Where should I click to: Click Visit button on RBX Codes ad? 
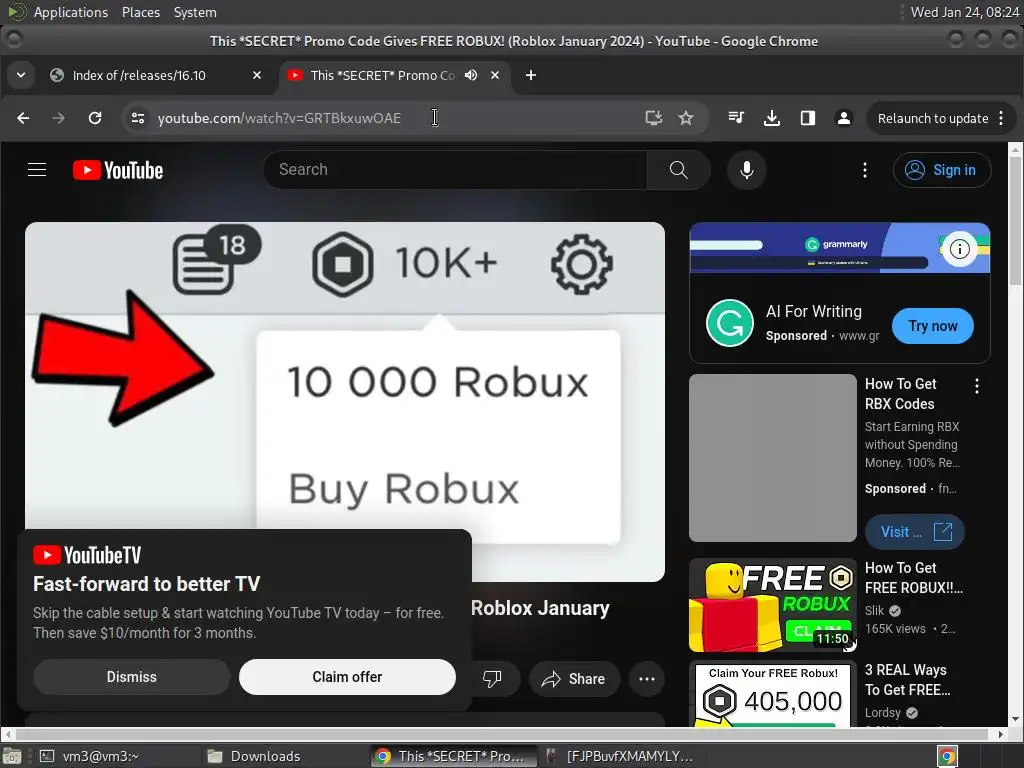coord(915,532)
